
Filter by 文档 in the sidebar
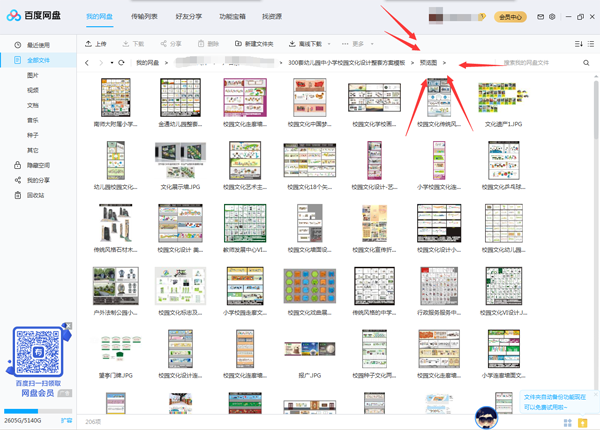[x=33, y=105]
